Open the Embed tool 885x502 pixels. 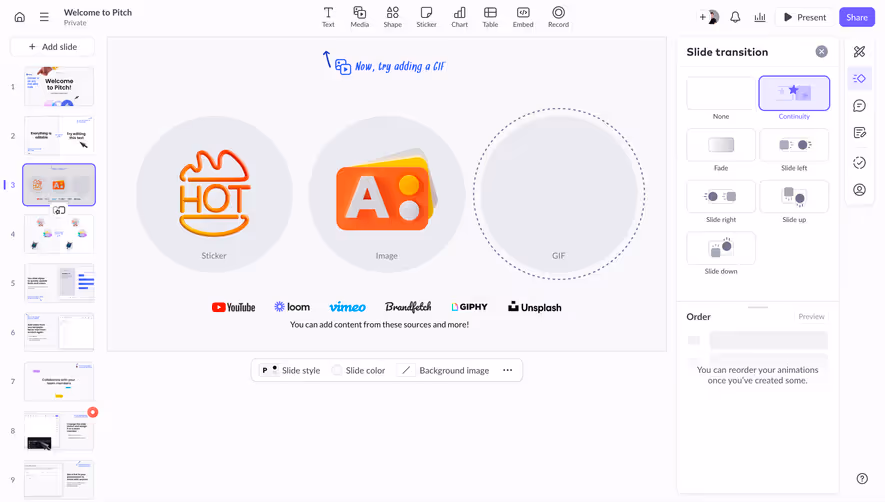click(x=523, y=17)
